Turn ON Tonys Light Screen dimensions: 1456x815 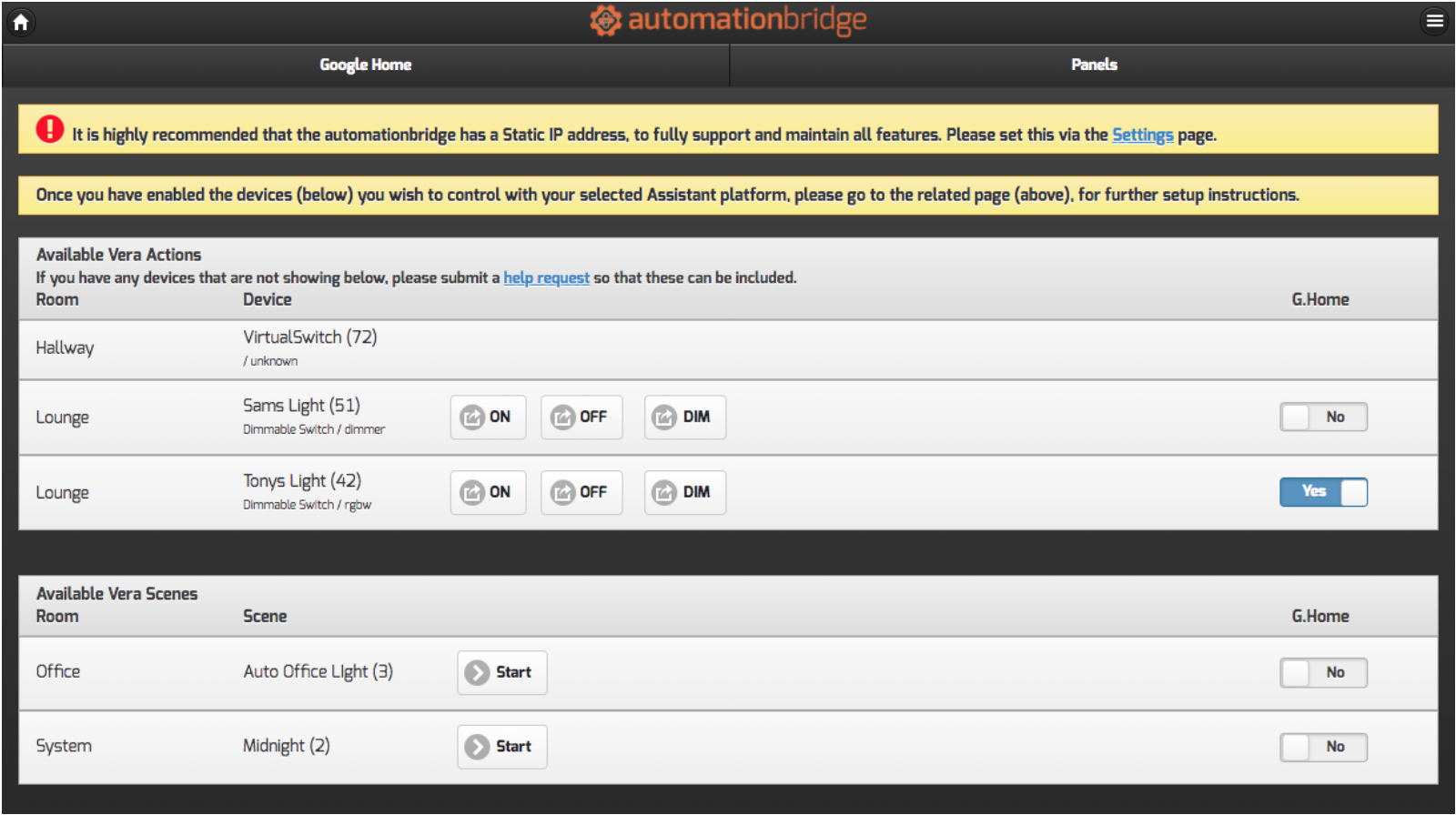[x=488, y=493]
